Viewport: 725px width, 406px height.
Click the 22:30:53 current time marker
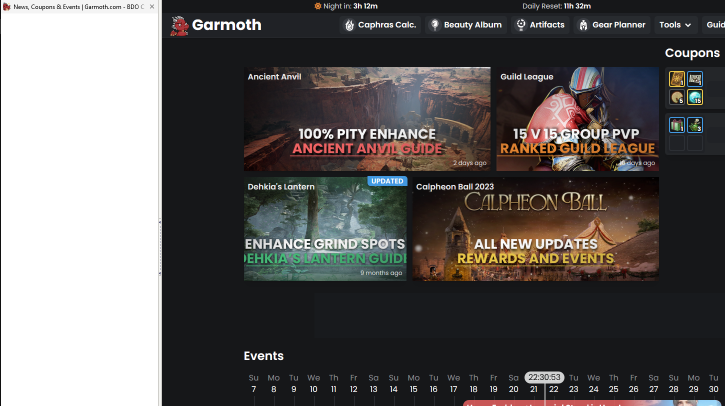pyautogui.click(x=544, y=377)
